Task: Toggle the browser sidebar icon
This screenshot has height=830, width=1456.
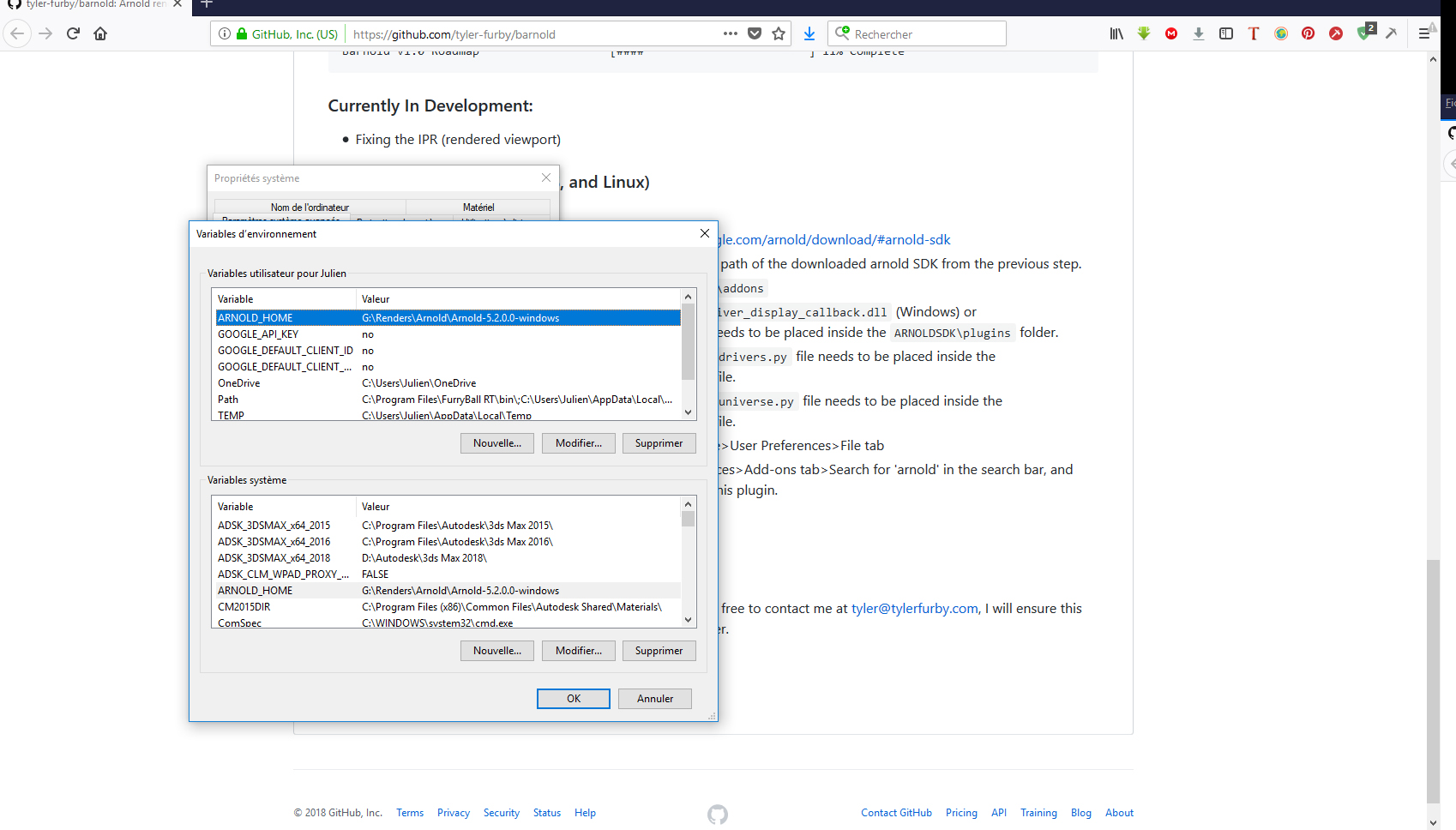Action: coord(1226,33)
